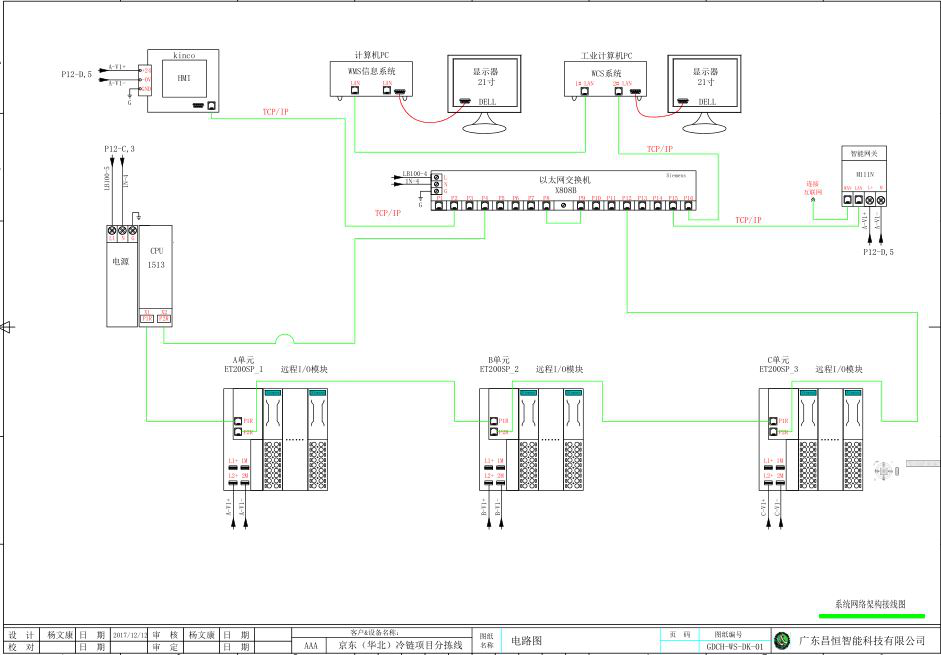Select the ET200SP_2 remote I/O module
The height and width of the screenshot is (655, 941).
[x=531, y=439]
